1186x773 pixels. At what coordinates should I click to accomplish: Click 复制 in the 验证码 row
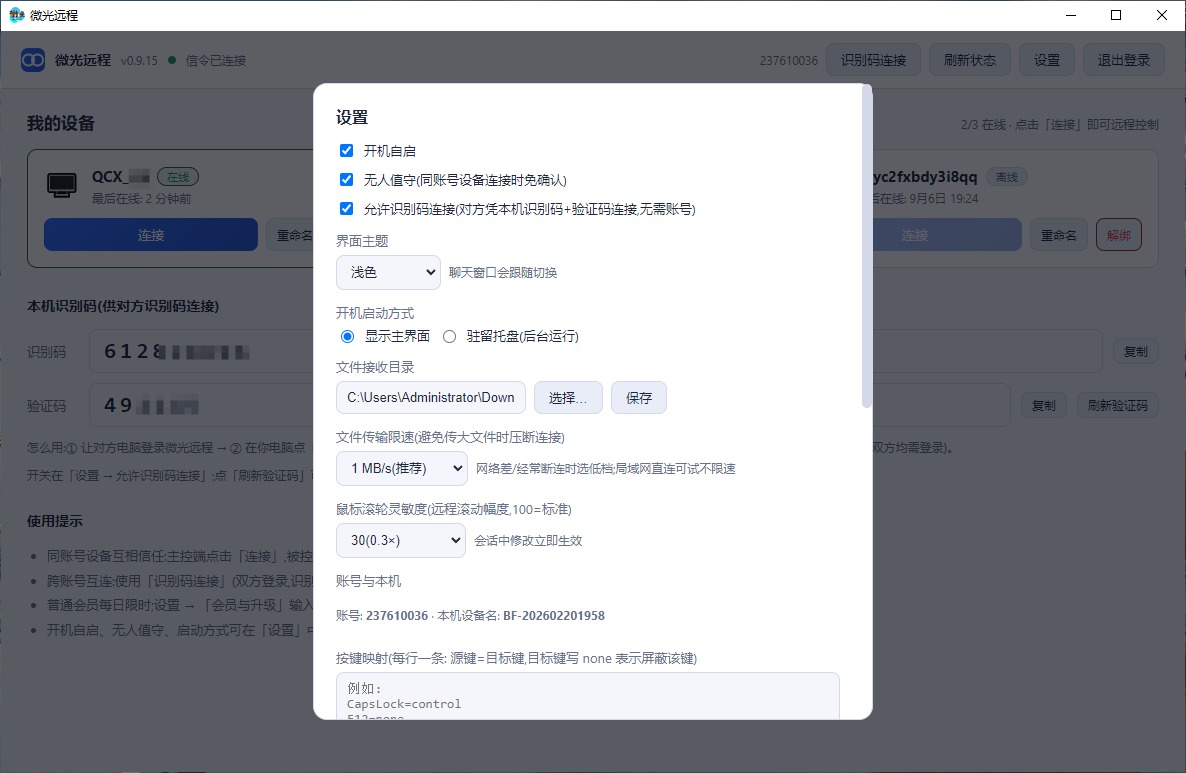click(1044, 405)
